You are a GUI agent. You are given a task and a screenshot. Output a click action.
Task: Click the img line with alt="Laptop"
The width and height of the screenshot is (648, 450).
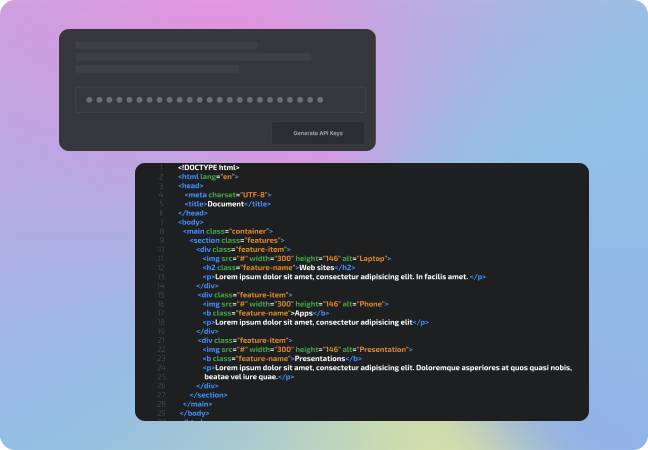coord(297,258)
